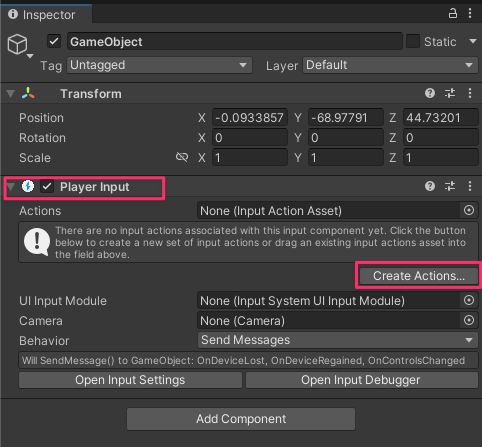Click the UI Input Module label
The height and width of the screenshot is (447, 482).
[x=63, y=301]
